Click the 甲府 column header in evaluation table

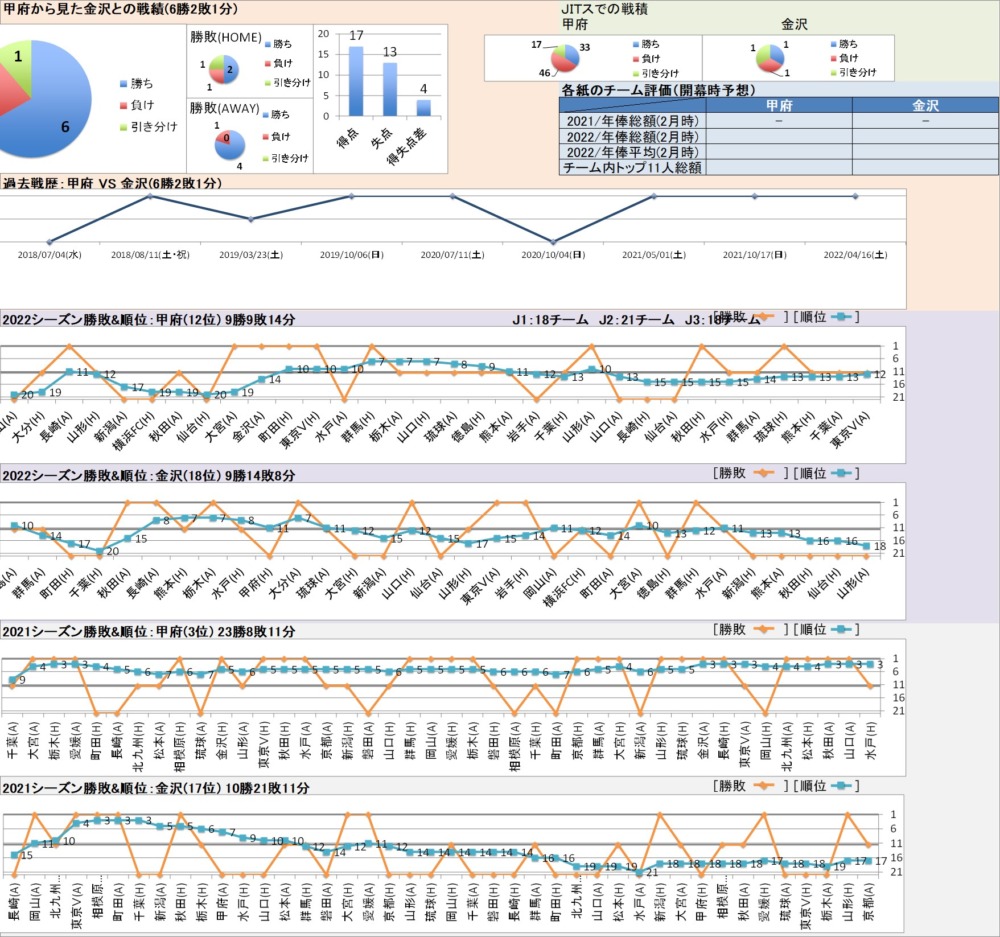coord(779,105)
